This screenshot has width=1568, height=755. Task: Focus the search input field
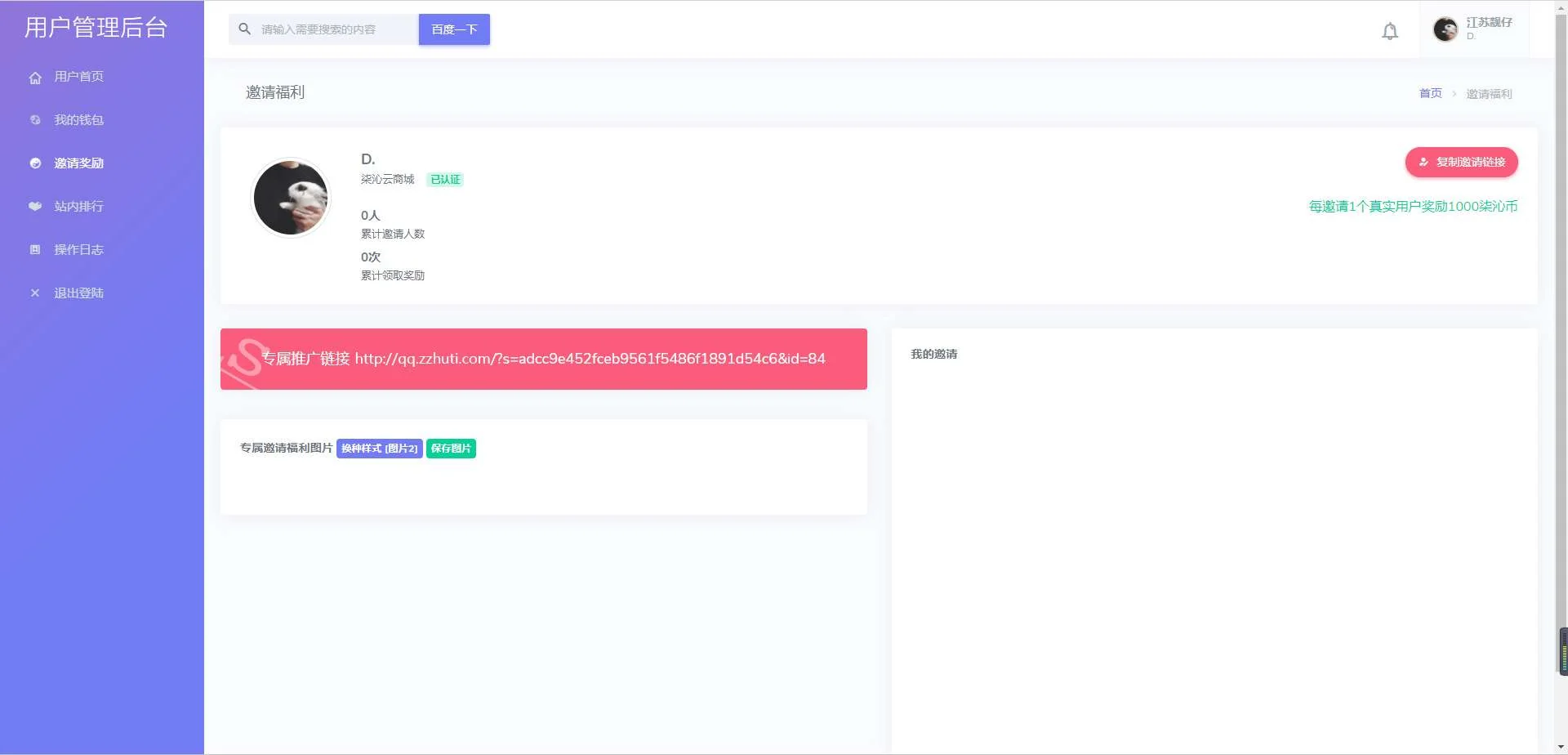click(335, 29)
